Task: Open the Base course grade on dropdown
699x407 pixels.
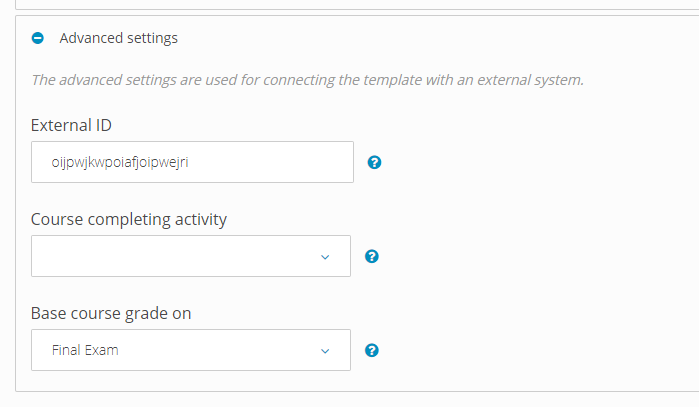Action: click(x=191, y=350)
